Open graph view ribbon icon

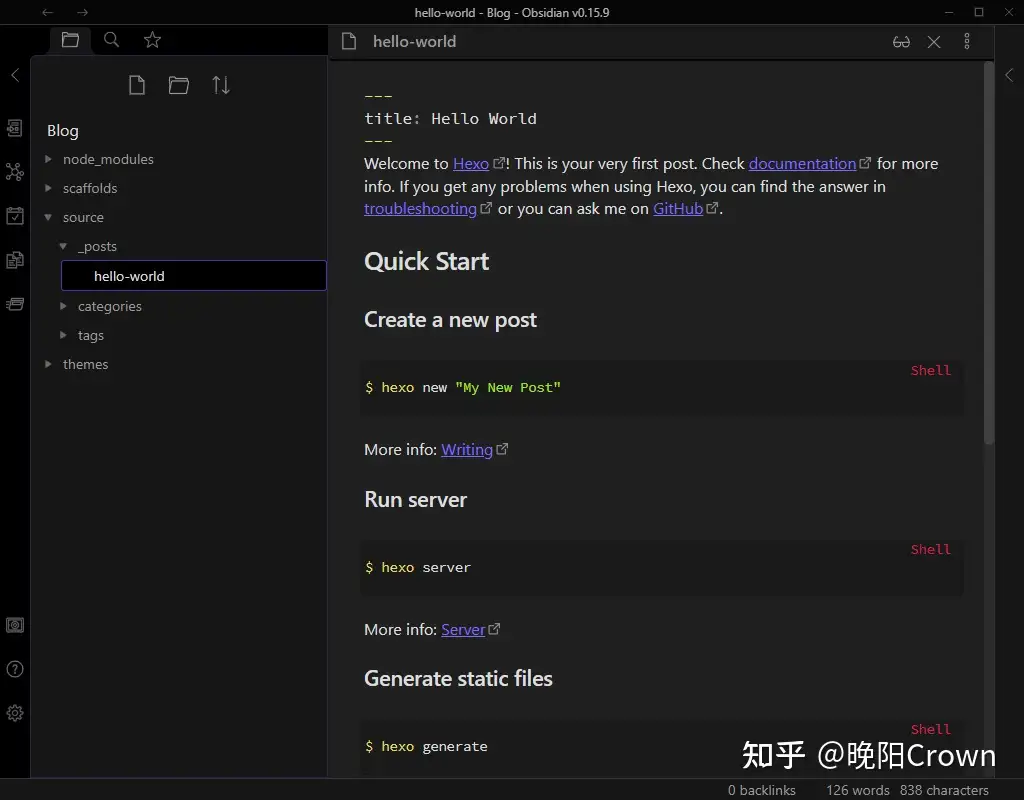15,172
